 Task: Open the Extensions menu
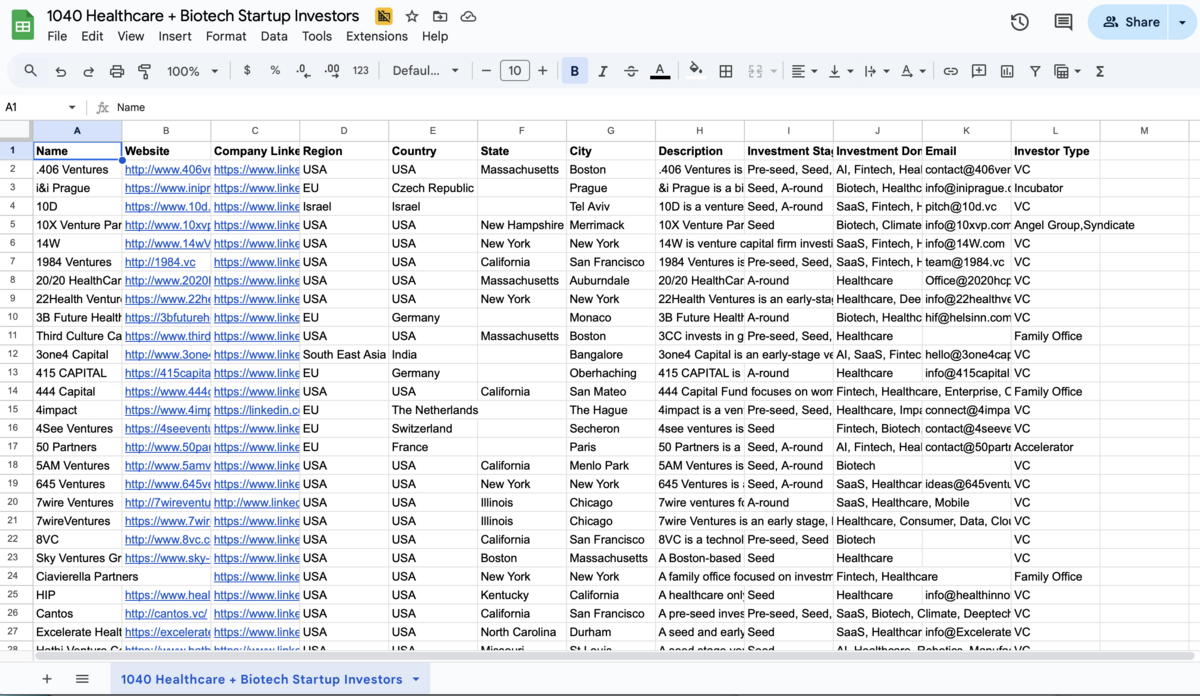click(x=376, y=36)
